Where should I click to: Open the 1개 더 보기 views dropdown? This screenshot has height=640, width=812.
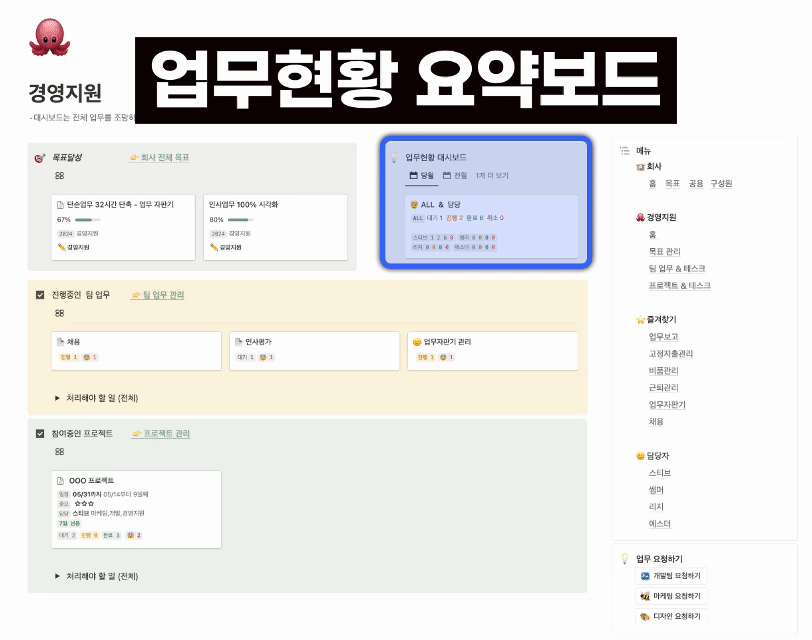point(492,176)
